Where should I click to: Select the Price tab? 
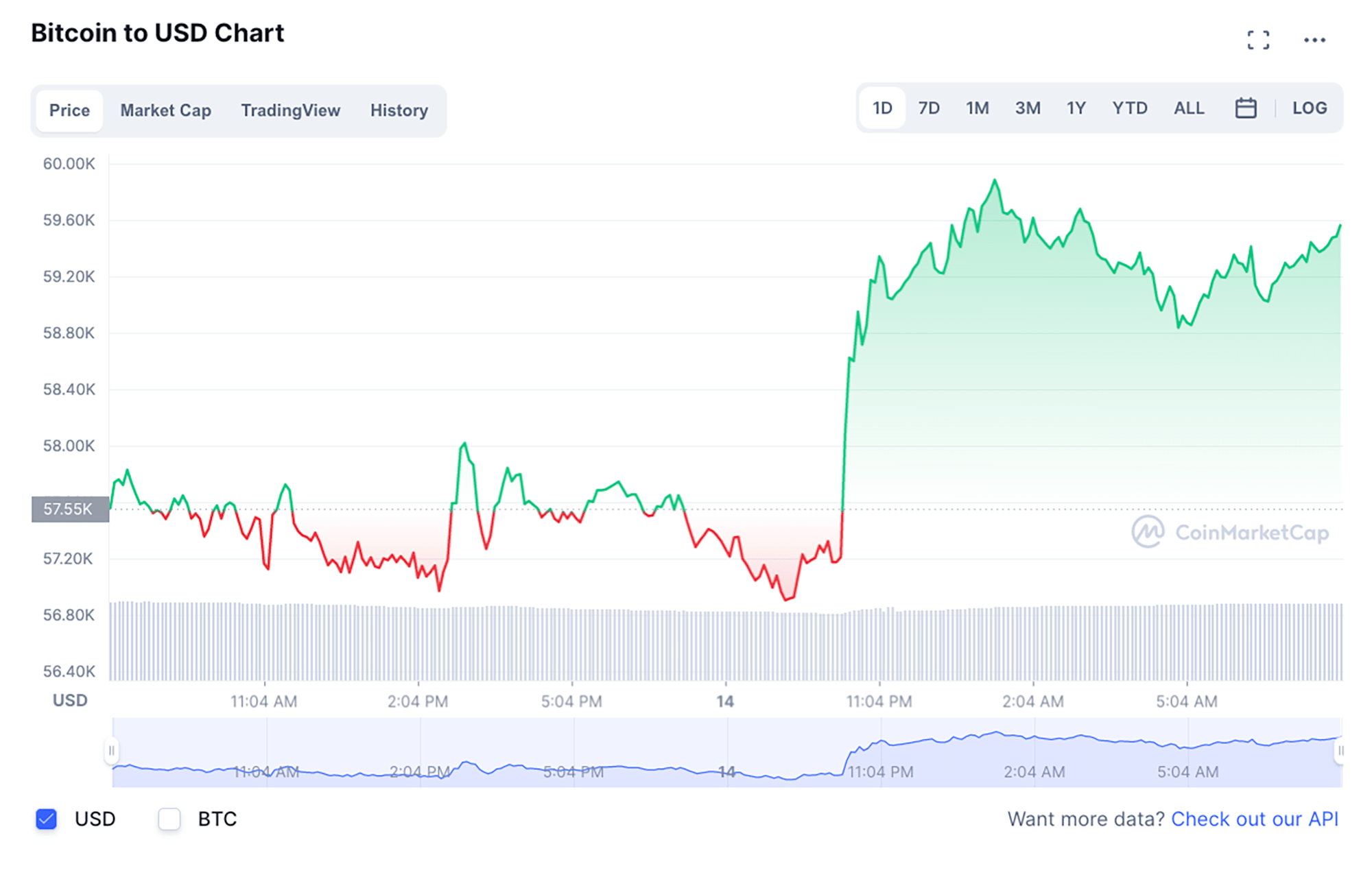coord(69,110)
